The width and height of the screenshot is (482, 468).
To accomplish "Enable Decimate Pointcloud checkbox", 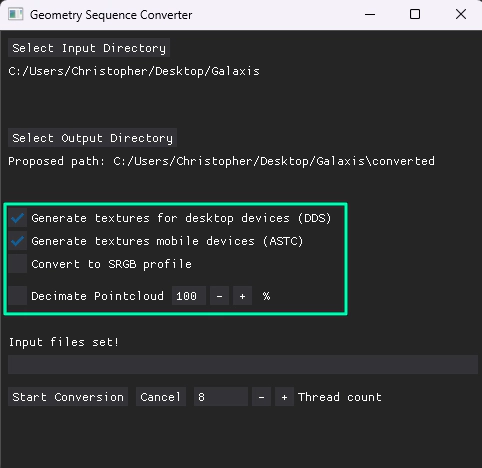I will coord(17,296).
